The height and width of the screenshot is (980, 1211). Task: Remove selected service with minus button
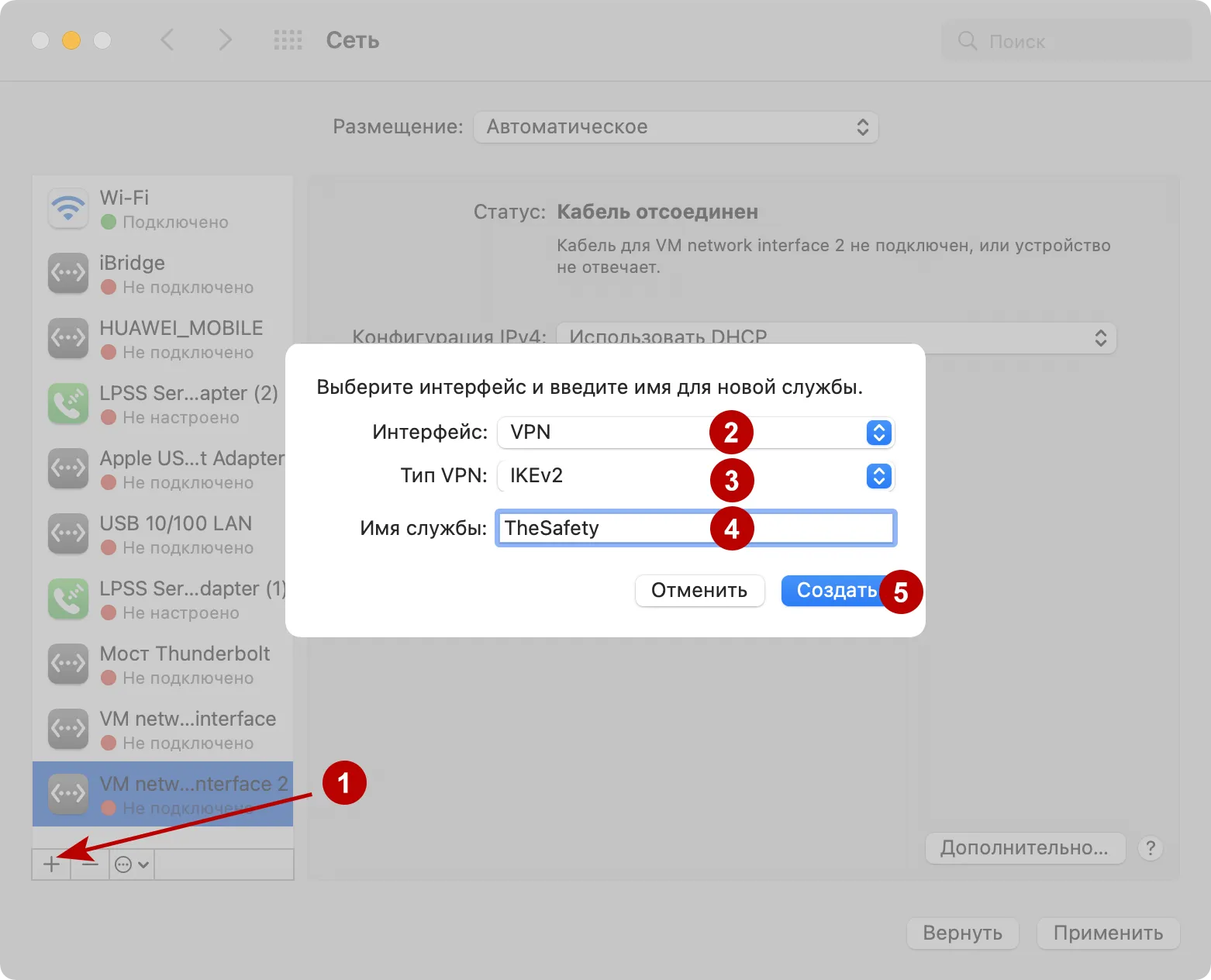click(90, 864)
